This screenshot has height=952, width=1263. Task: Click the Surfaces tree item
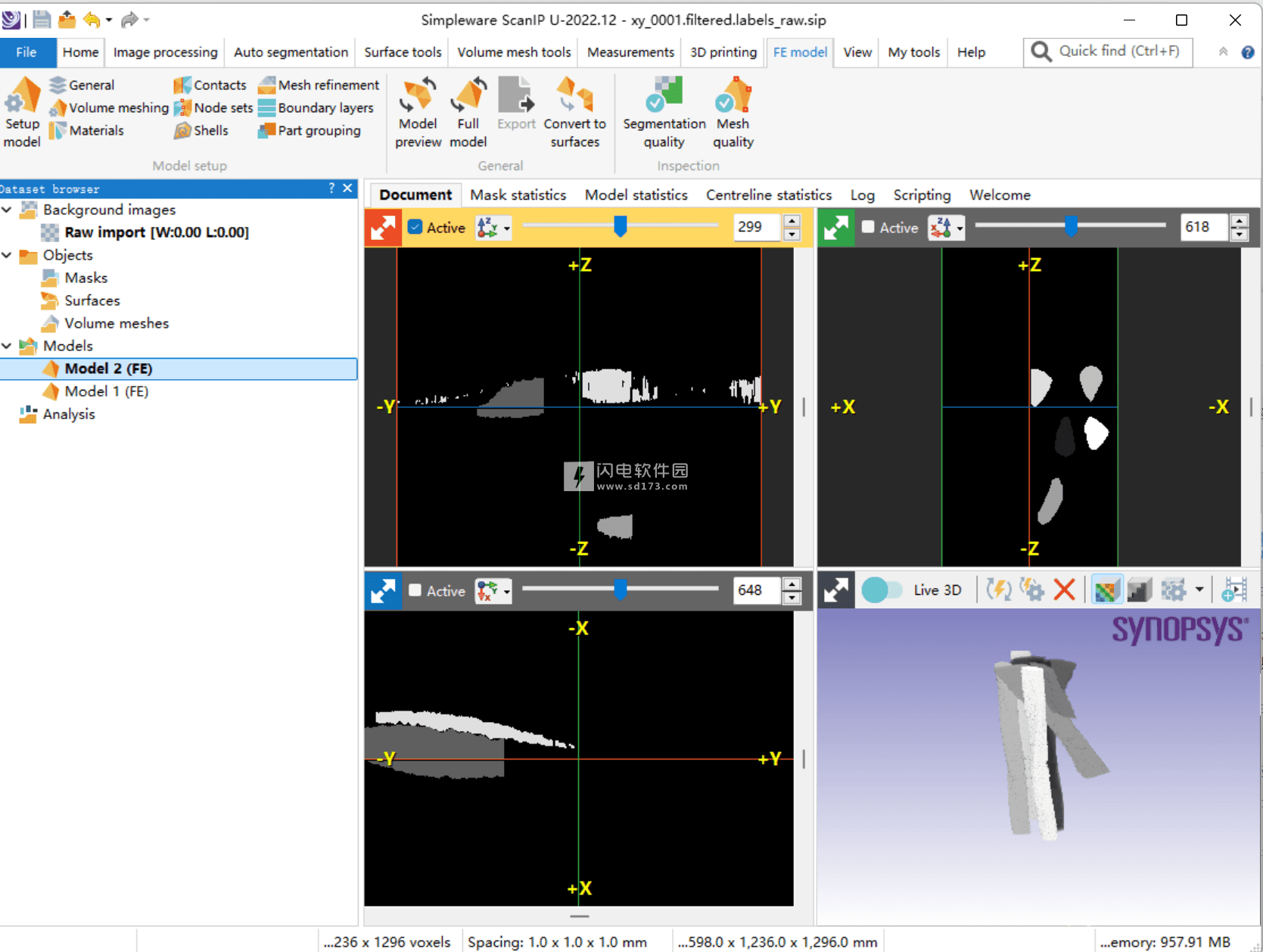coord(92,300)
